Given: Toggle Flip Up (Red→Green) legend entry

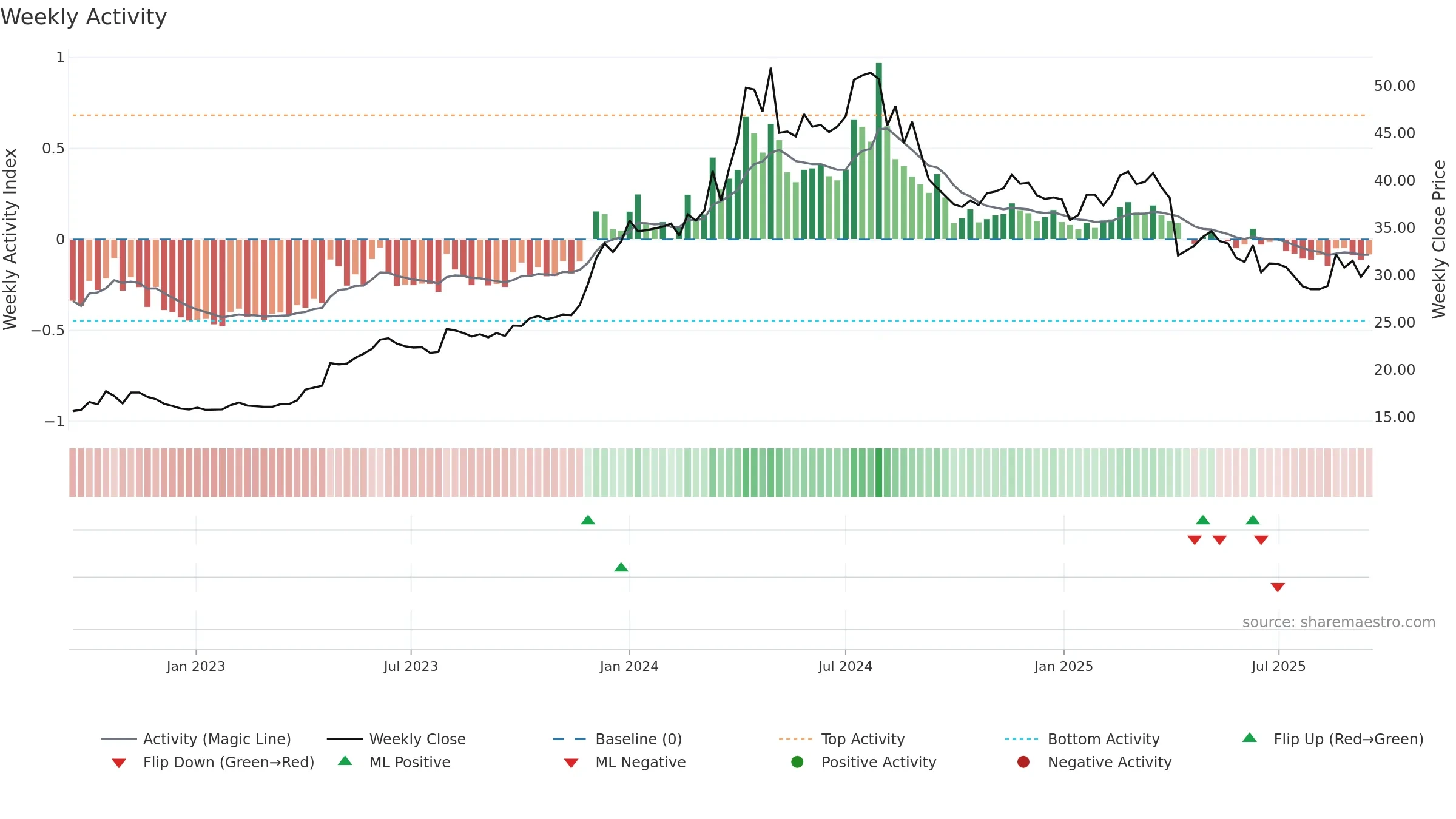Looking at the screenshot, I should [x=1333, y=739].
